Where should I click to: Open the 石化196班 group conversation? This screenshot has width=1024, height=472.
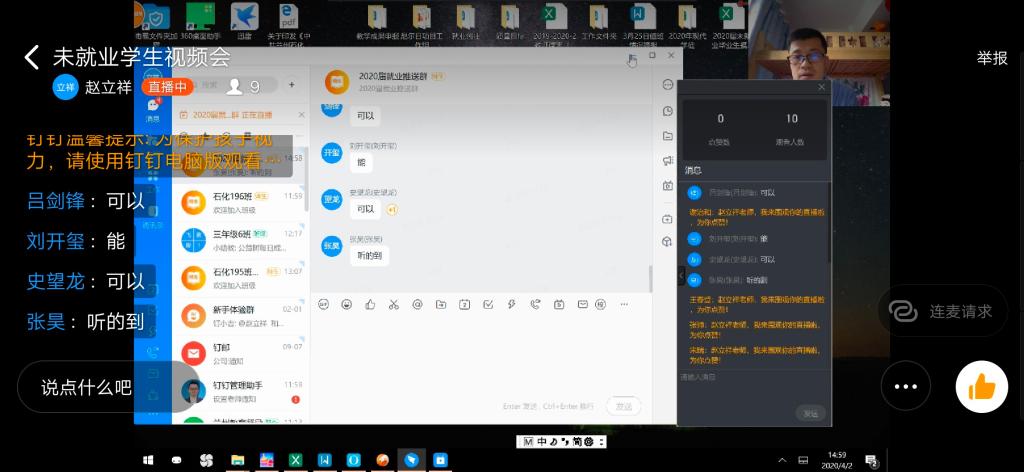click(x=240, y=202)
